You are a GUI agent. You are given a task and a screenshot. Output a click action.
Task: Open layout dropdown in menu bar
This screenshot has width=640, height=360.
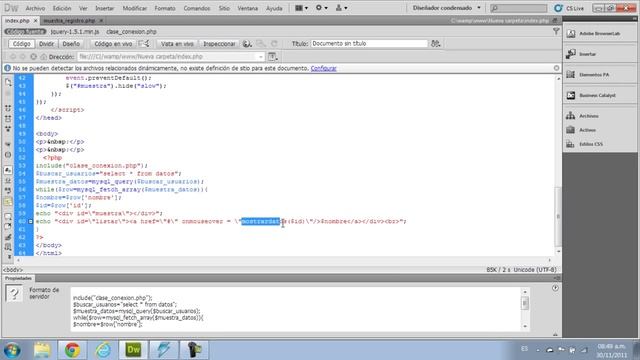coord(301,8)
